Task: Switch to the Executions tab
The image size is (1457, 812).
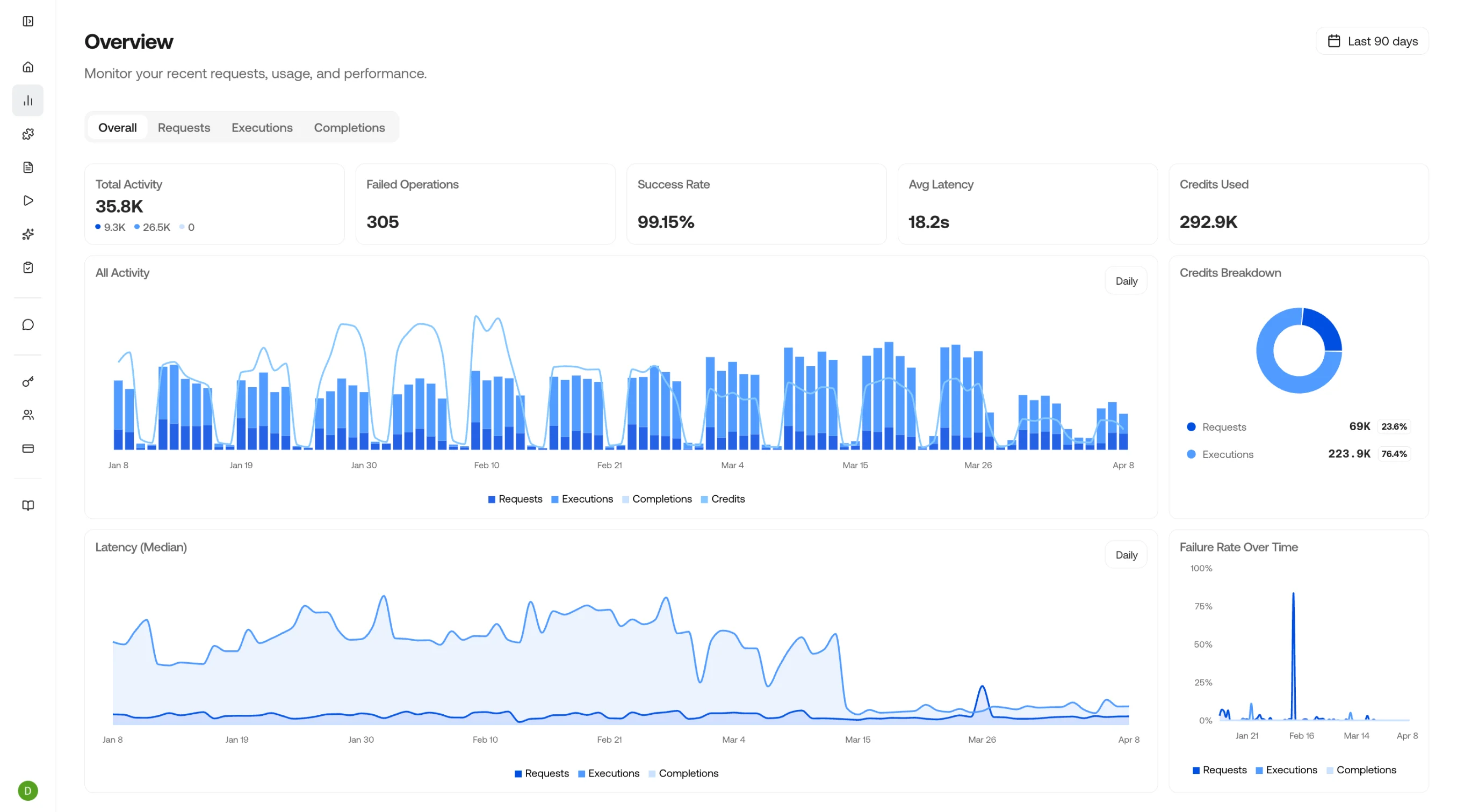Action: [x=262, y=128]
